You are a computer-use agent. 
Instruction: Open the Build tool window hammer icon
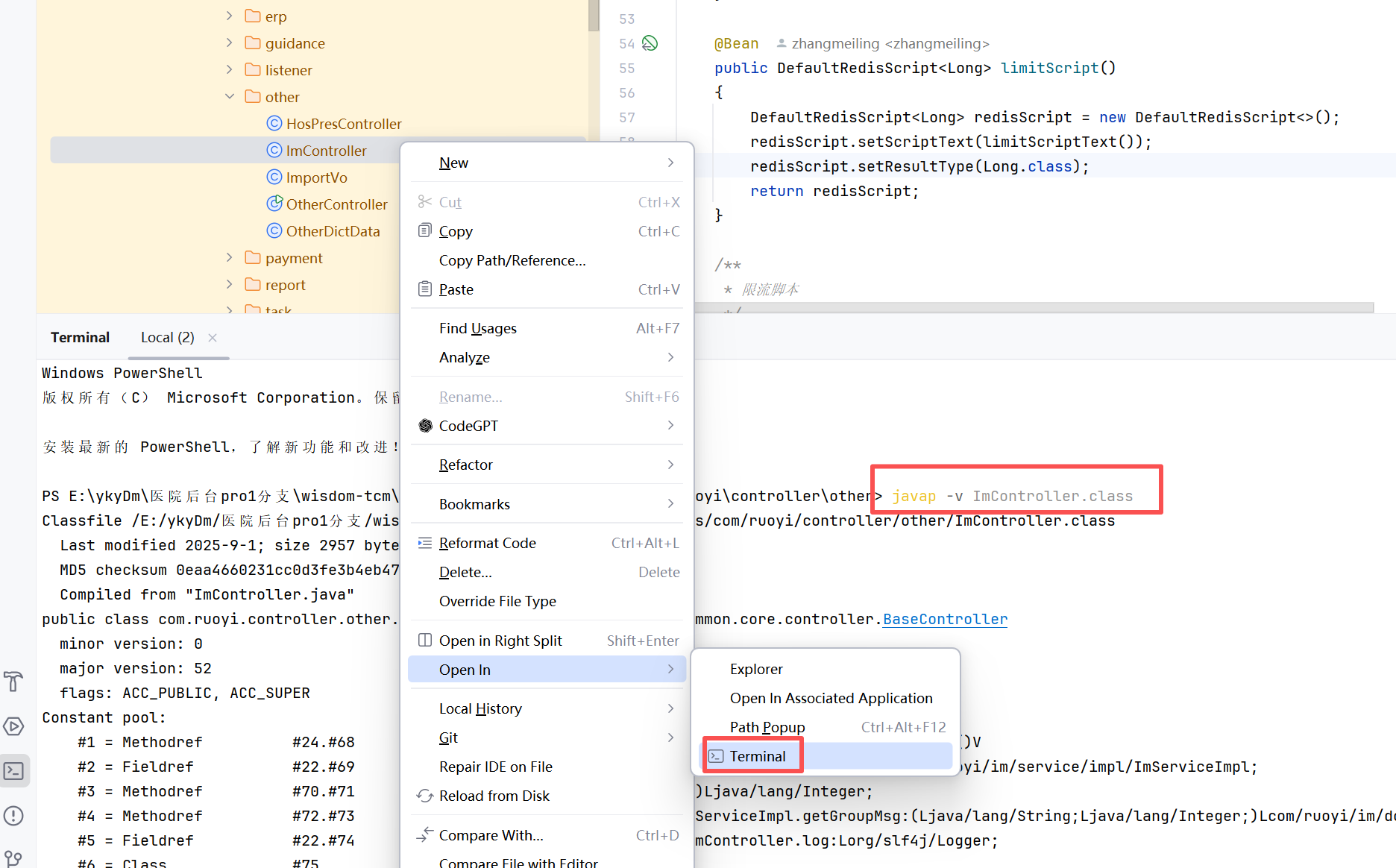click(13, 682)
